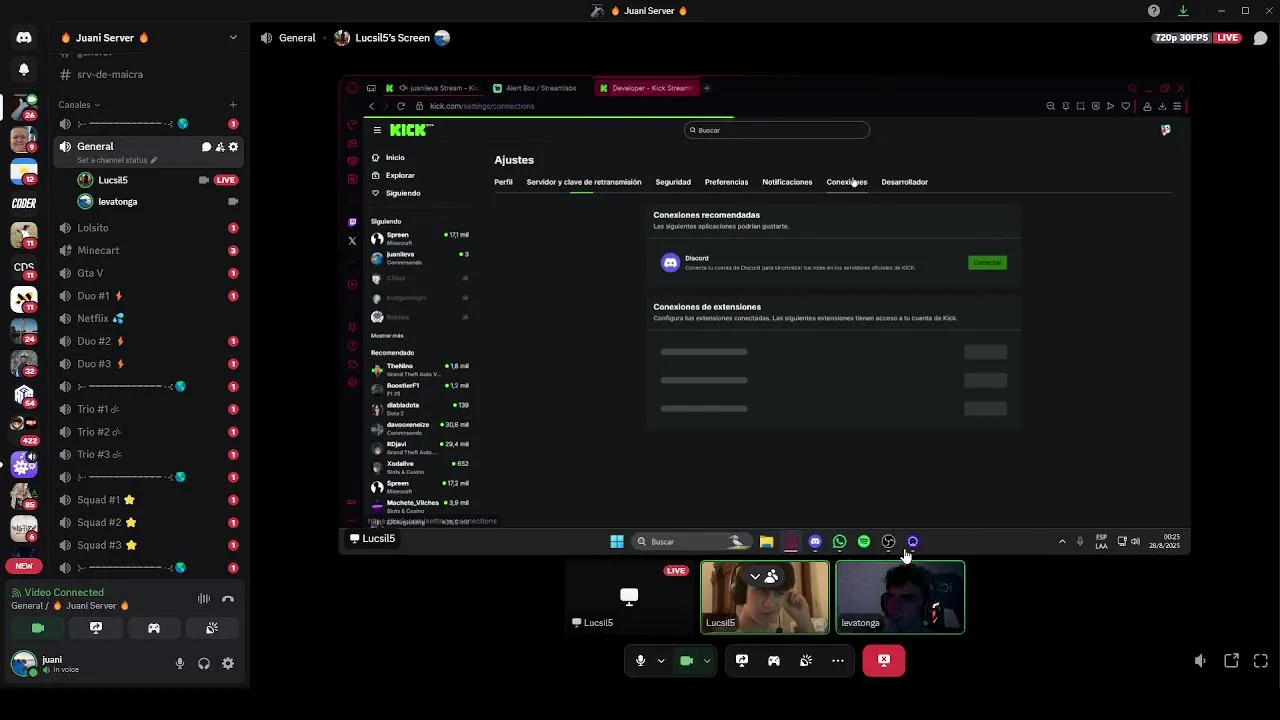Open more options ellipsis in call bar
Screen dimensions: 1280x720
(838, 661)
